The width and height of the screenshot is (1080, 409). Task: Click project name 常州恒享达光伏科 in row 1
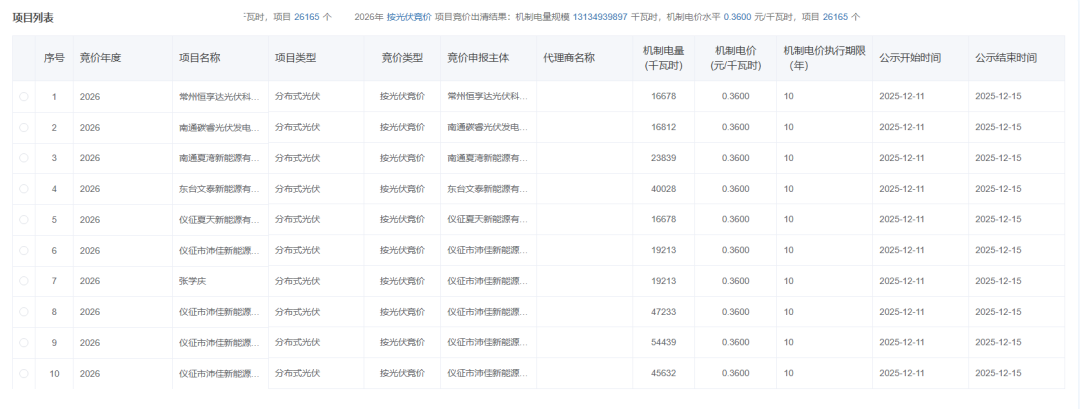point(220,96)
